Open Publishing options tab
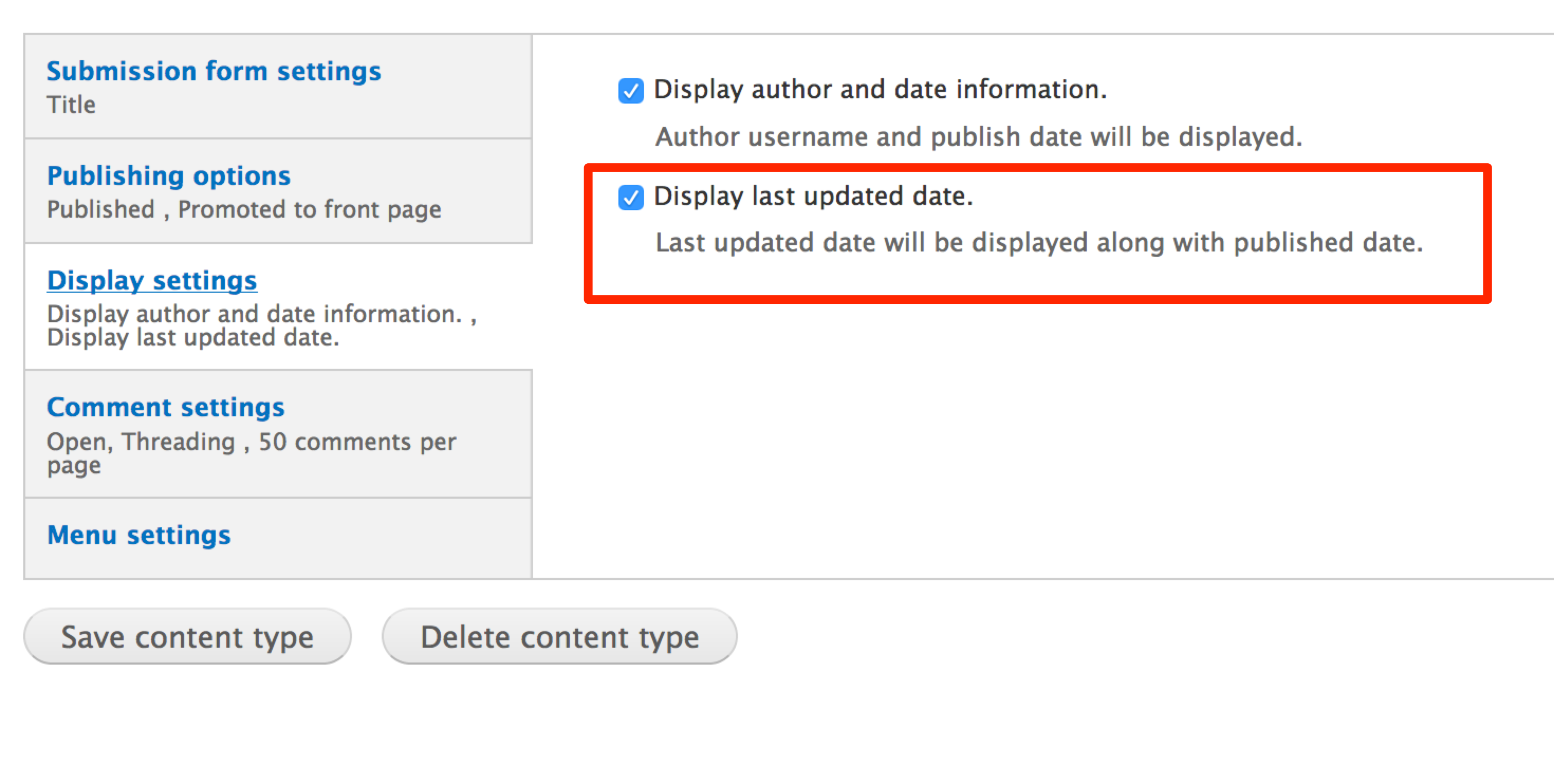 coord(168,175)
